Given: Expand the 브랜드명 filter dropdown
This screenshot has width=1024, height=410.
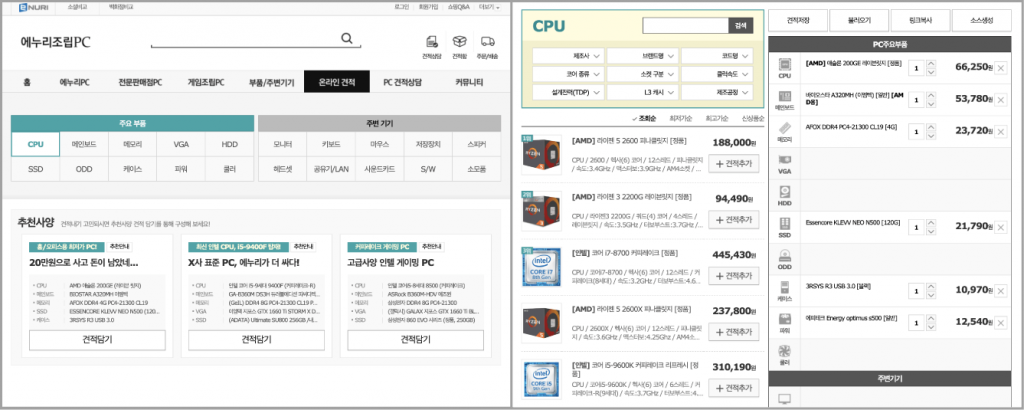Looking at the screenshot, I should [643, 56].
